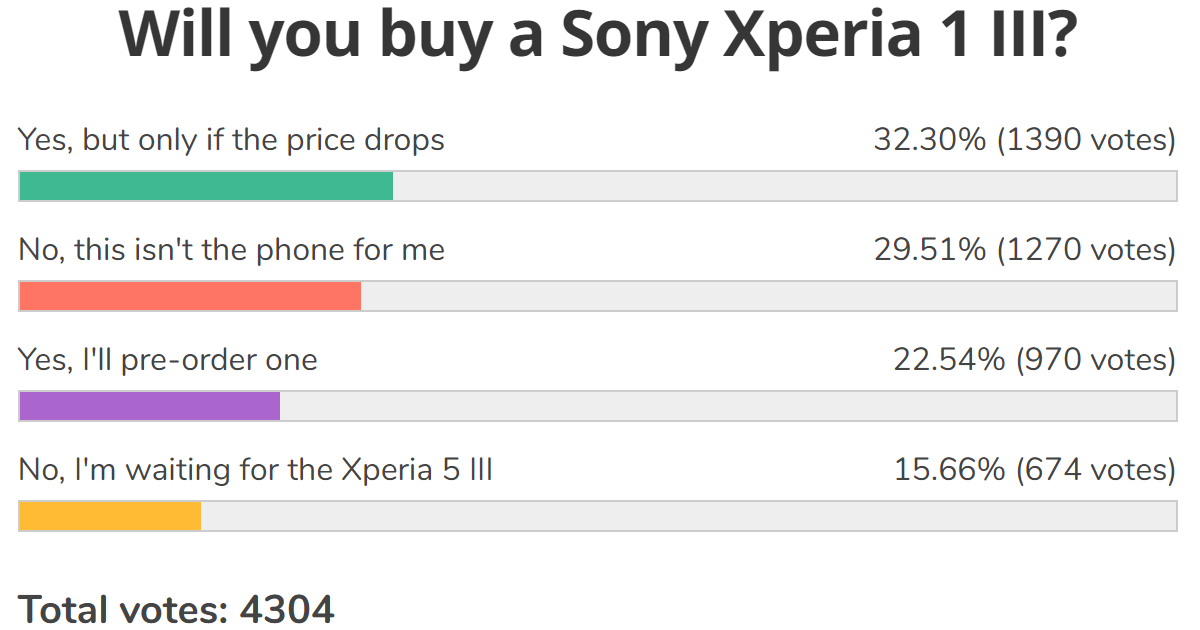The height and width of the screenshot is (630, 1200).
Task: Click the red progress bar fill
Action: [190, 296]
